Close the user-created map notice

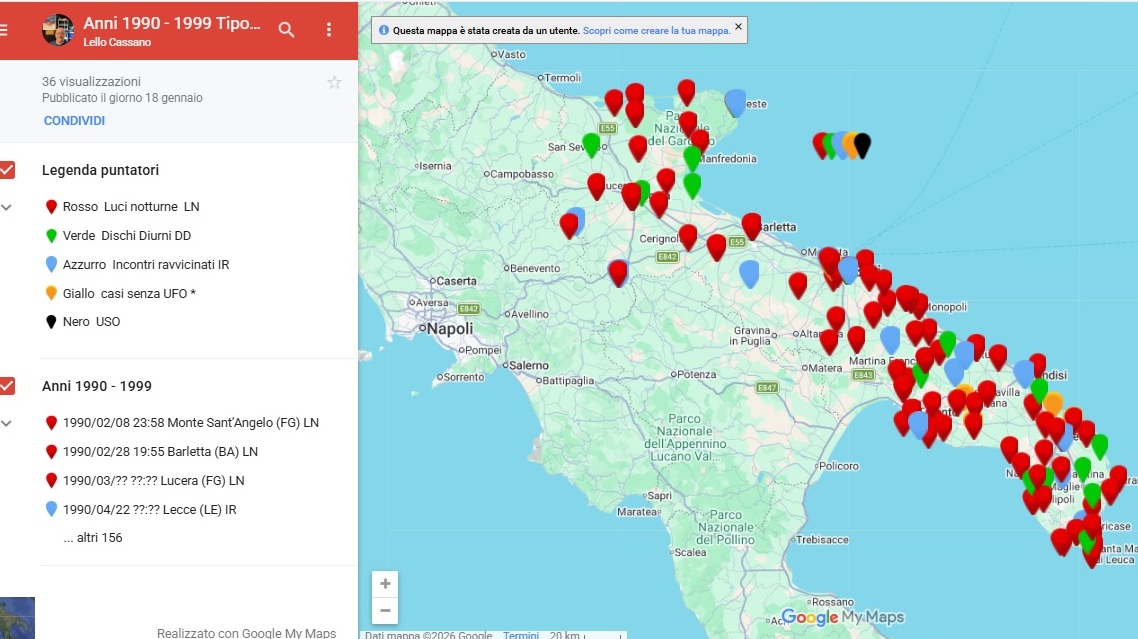738,27
